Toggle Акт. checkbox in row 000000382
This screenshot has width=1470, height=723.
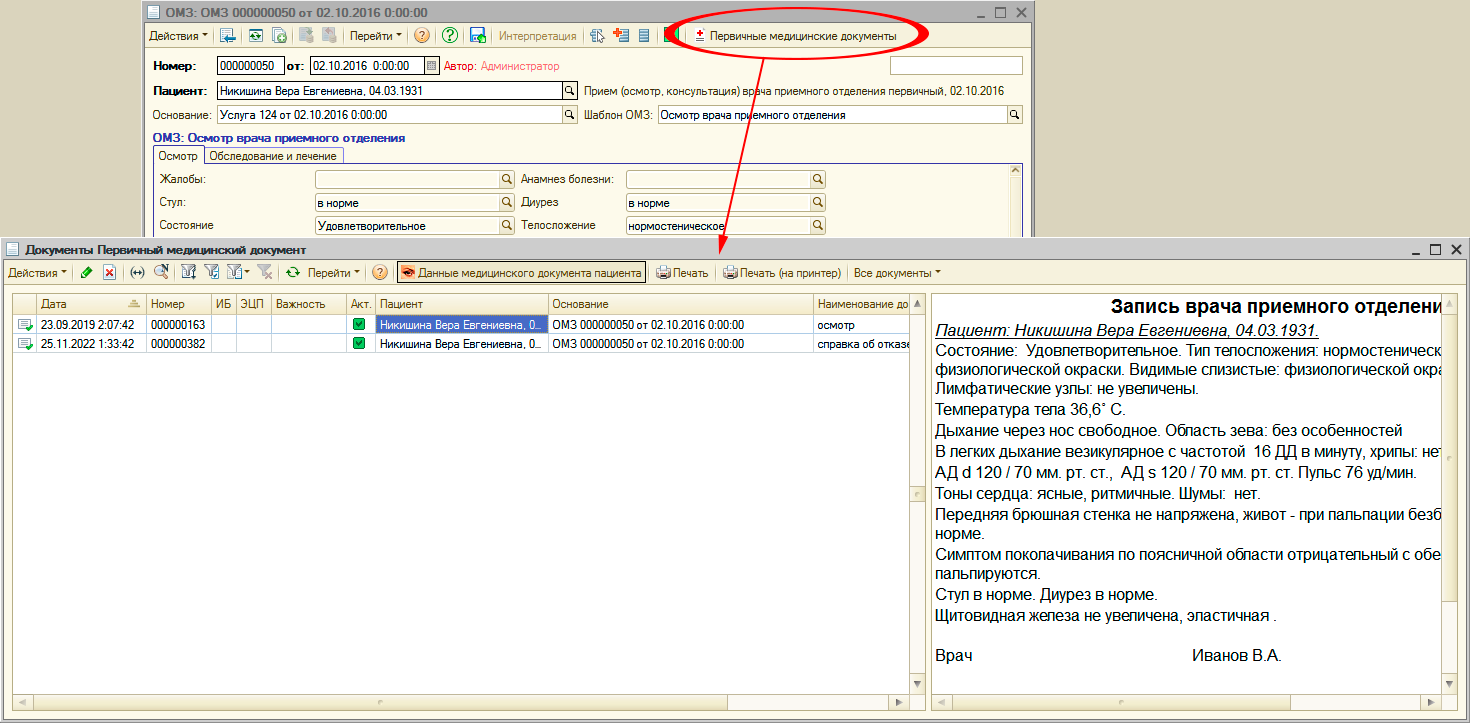click(x=359, y=343)
